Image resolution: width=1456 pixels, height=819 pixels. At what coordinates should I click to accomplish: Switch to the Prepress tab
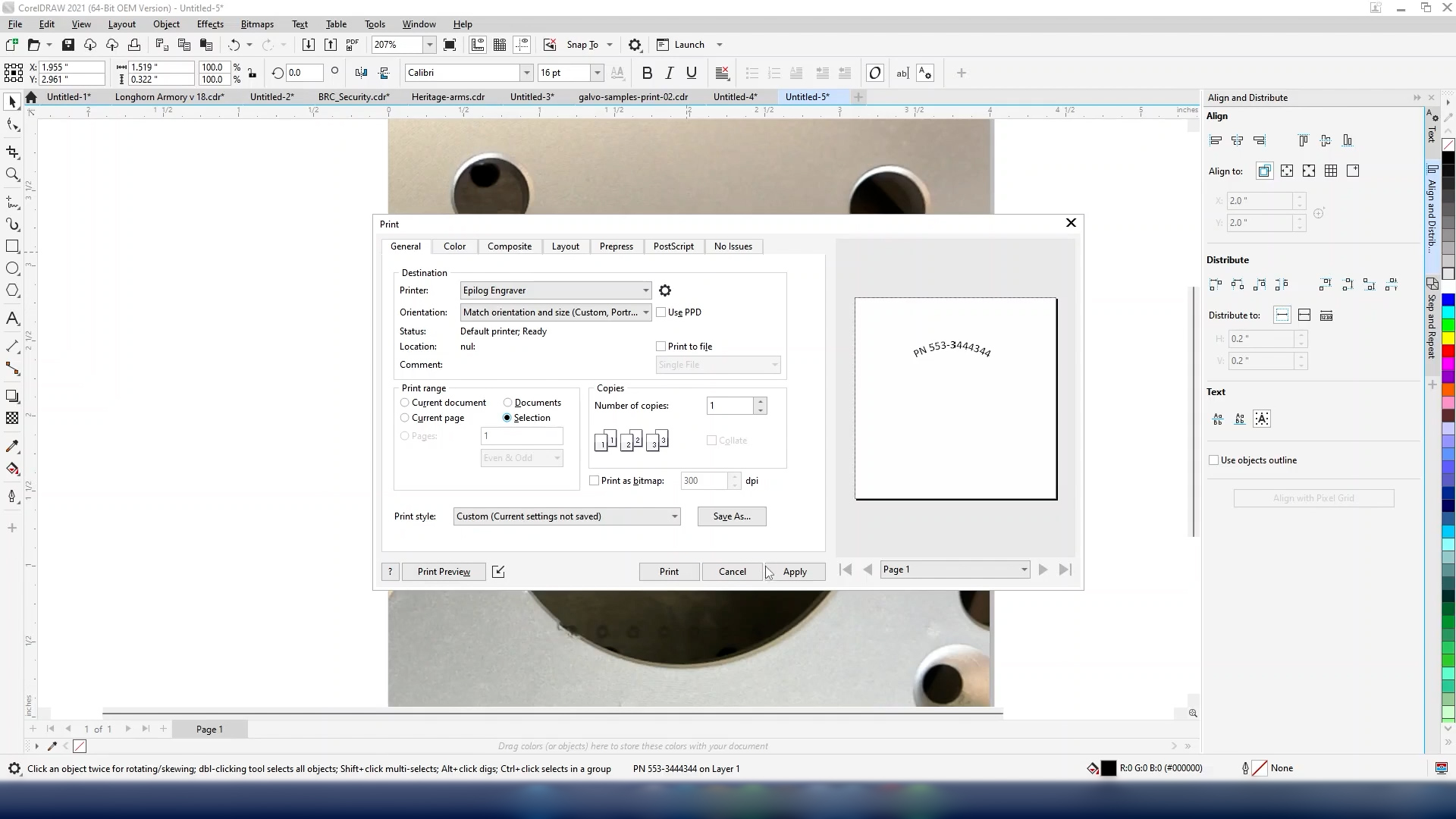coord(616,246)
